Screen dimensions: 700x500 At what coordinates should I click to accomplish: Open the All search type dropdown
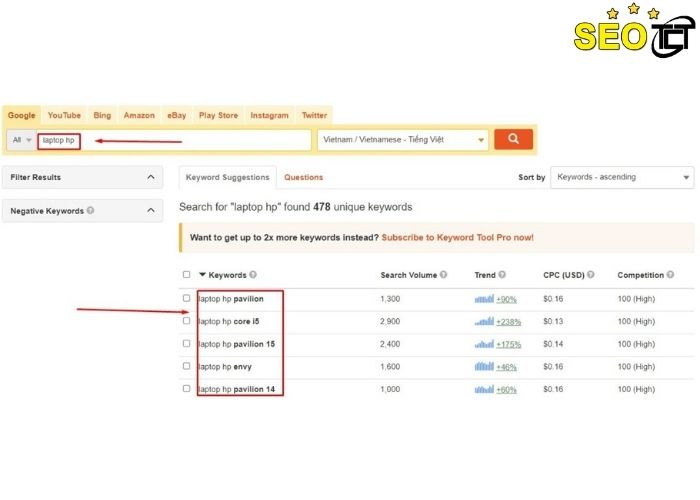(x=21, y=140)
